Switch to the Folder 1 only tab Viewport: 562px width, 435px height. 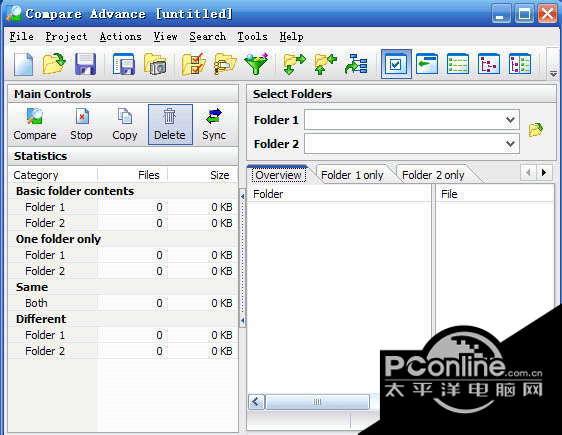pyautogui.click(x=352, y=175)
